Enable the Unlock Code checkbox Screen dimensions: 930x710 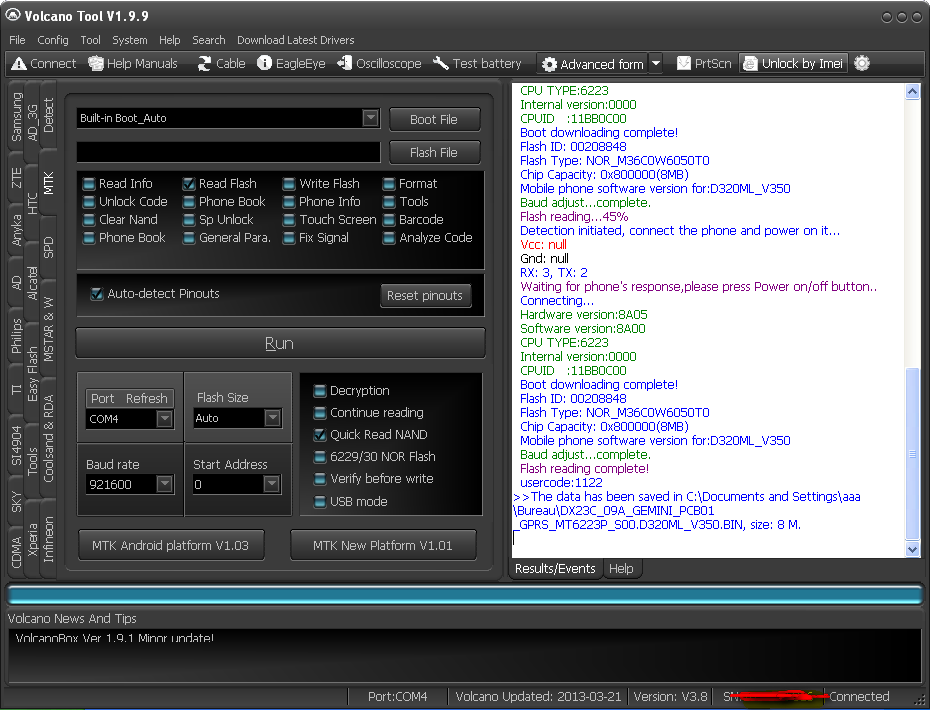click(89, 202)
